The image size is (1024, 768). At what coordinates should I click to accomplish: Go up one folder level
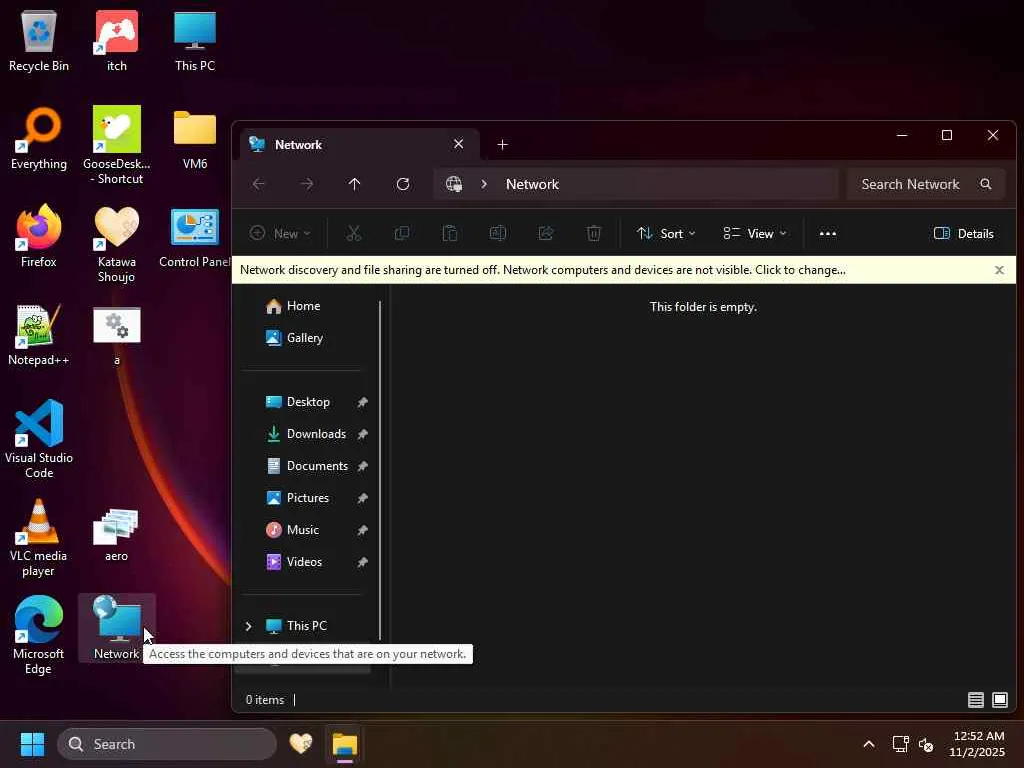click(x=354, y=184)
